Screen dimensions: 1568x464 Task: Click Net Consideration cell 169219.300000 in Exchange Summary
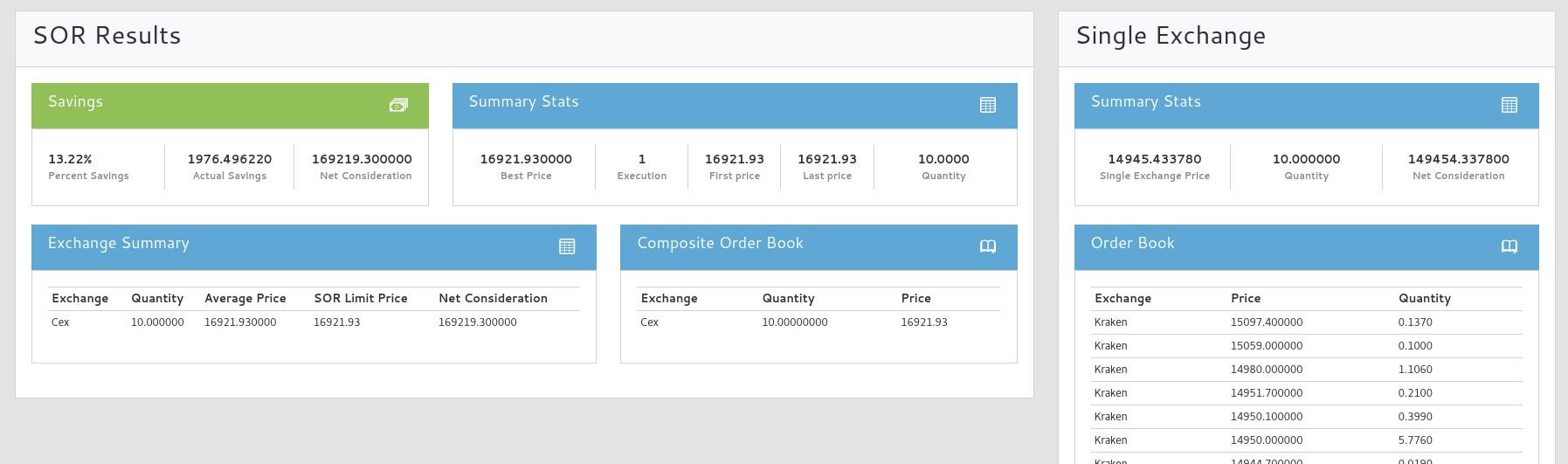coord(478,322)
